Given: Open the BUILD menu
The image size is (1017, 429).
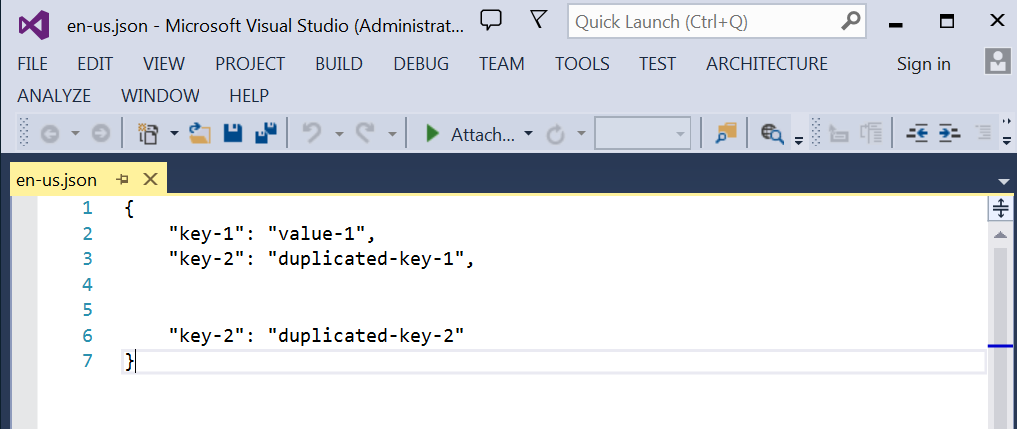Looking at the screenshot, I should pyautogui.click(x=339, y=64).
